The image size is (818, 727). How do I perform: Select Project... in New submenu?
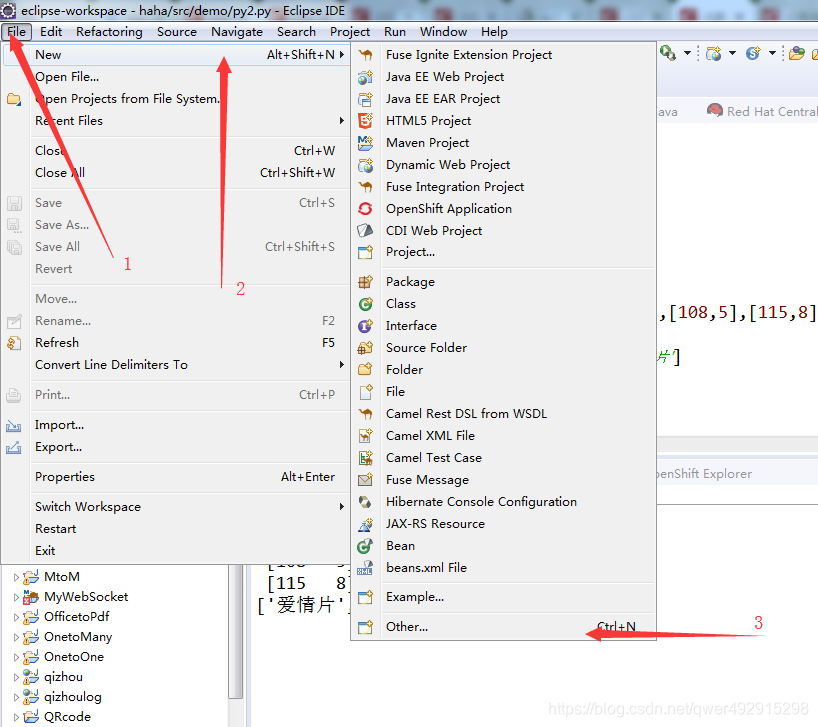(503, 252)
